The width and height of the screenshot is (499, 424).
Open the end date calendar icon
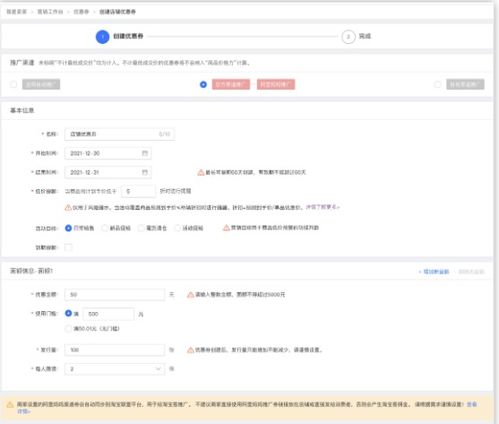(x=145, y=172)
